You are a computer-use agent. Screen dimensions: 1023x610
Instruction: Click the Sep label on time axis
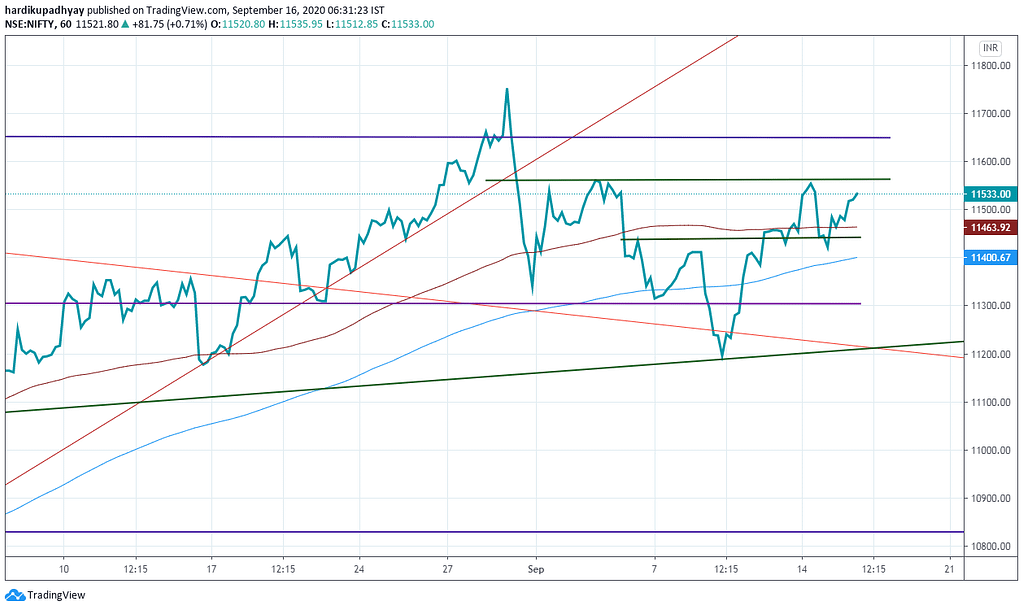pyautogui.click(x=536, y=570)
